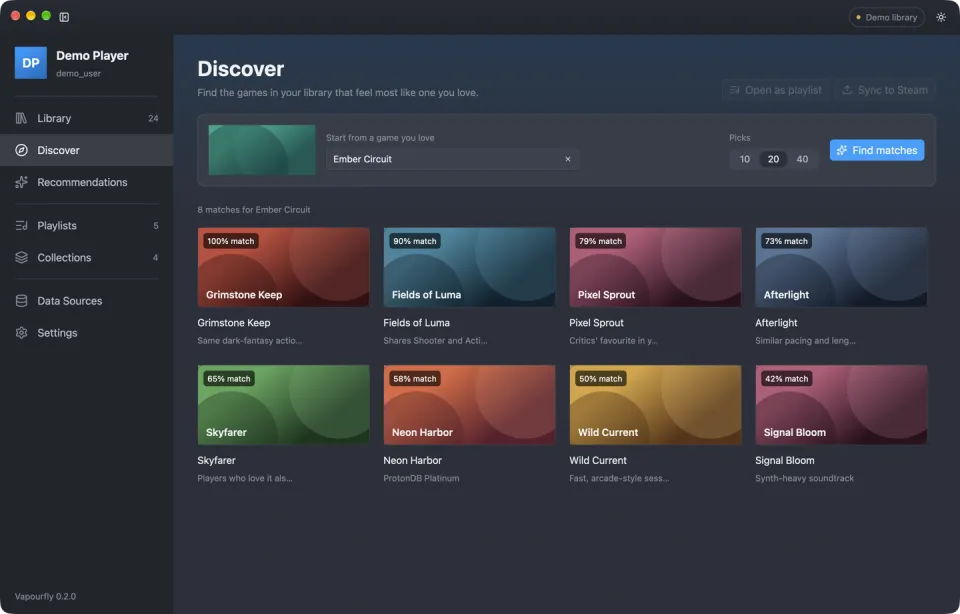Click the Settings gear icon
960x614 pixels.
(21, 332)
